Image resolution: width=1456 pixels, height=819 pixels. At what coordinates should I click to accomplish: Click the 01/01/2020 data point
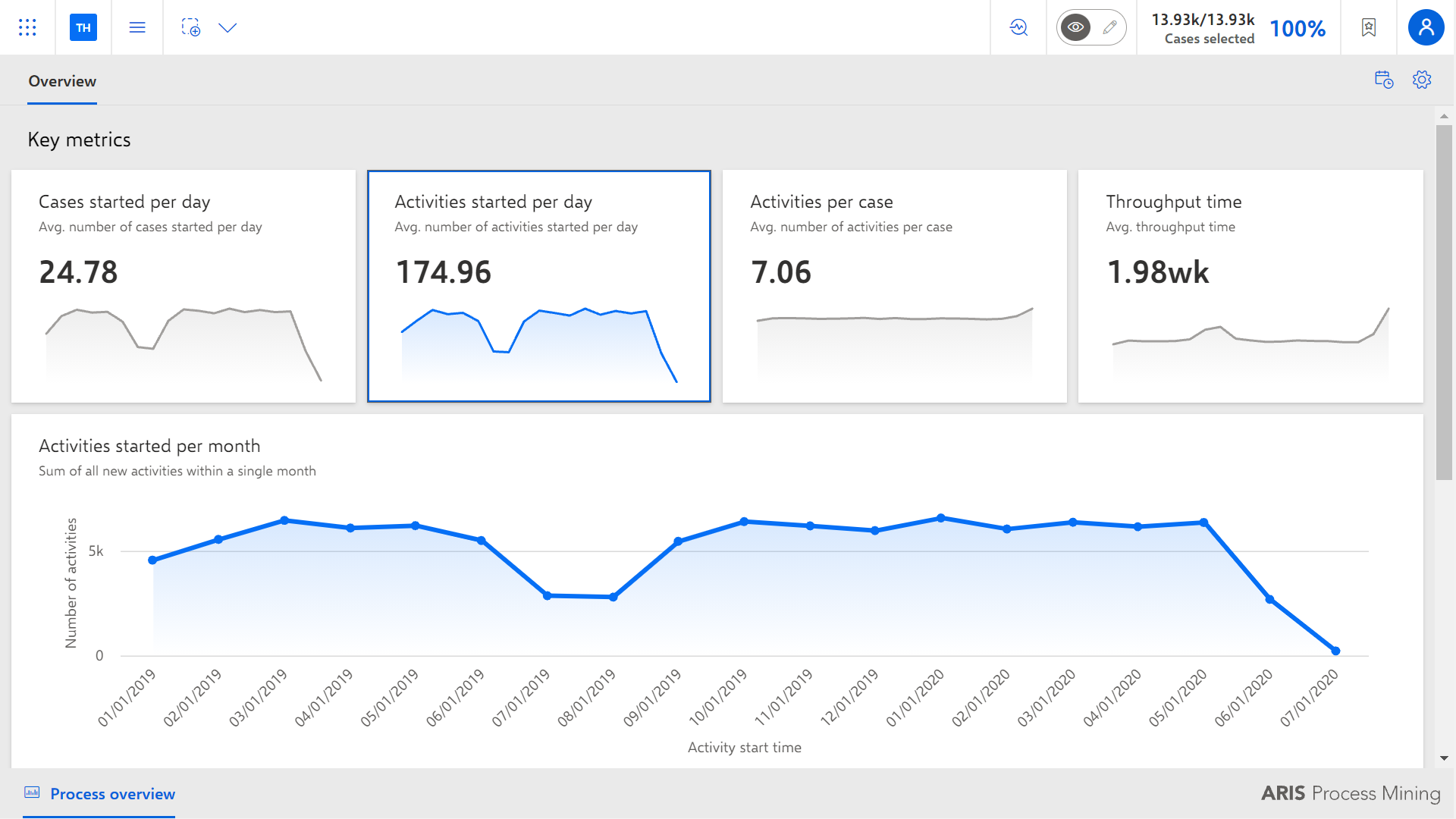coord(941,518)
